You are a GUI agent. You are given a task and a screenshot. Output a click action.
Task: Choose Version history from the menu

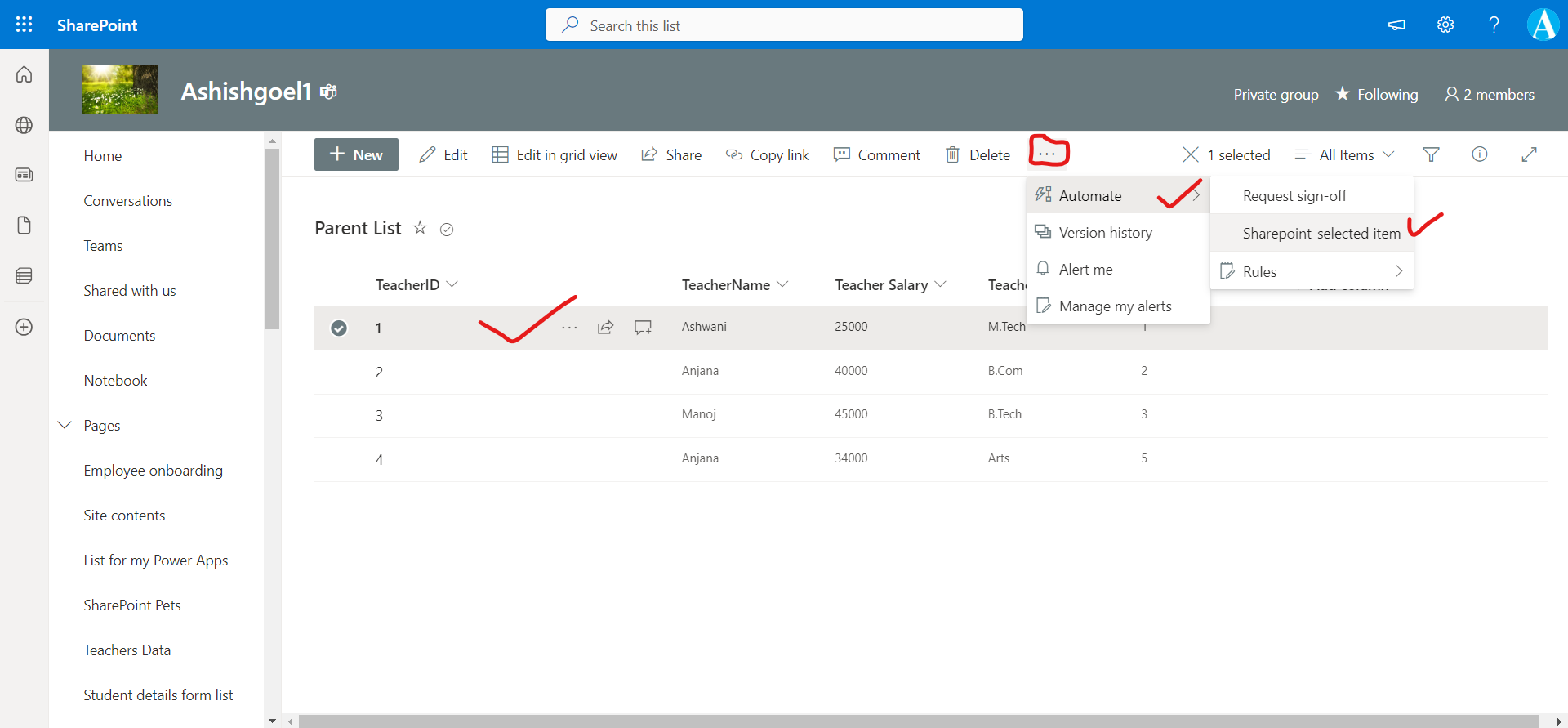coord(1105,233)
